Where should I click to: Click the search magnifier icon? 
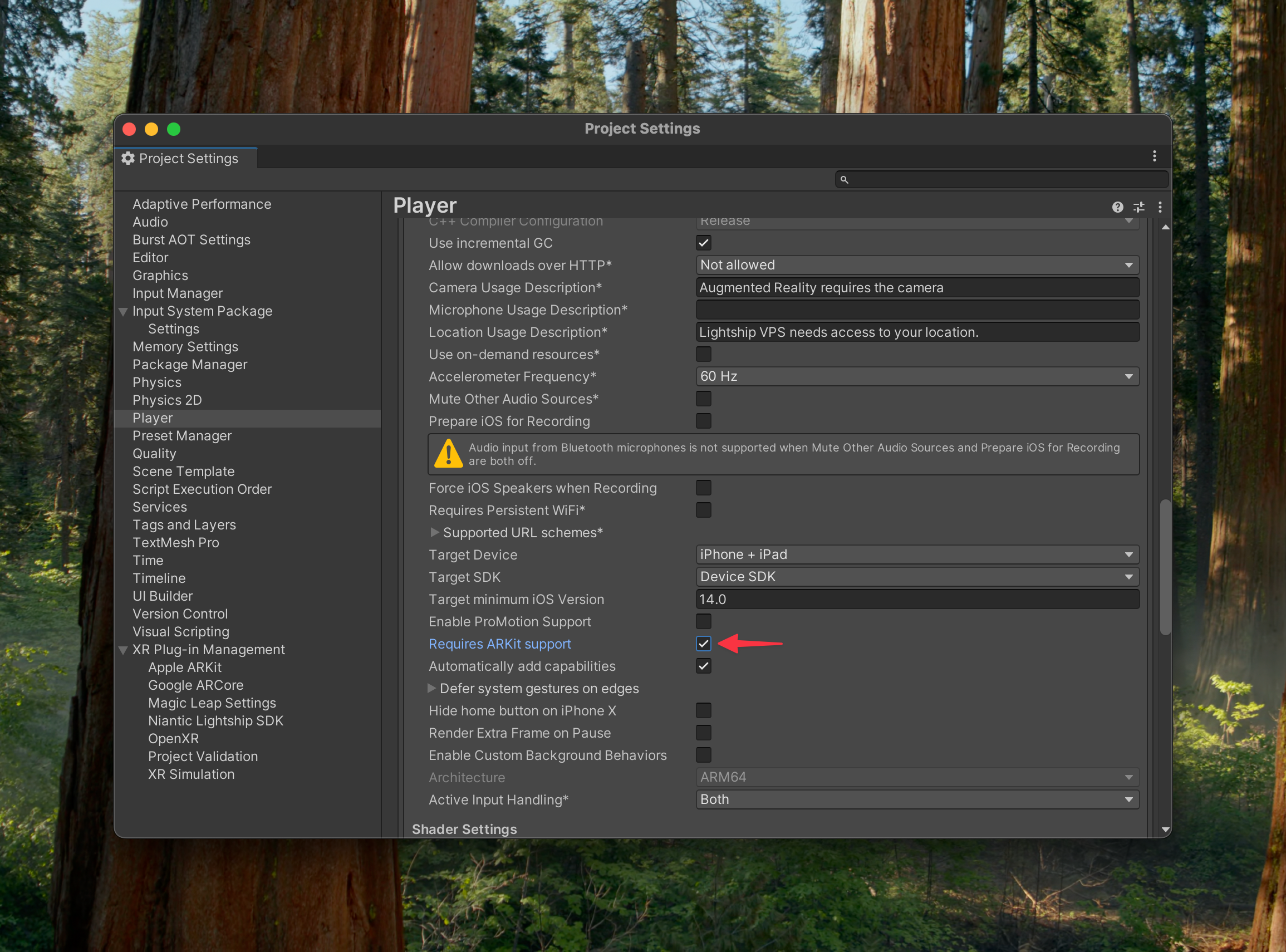tap(844, 180)
